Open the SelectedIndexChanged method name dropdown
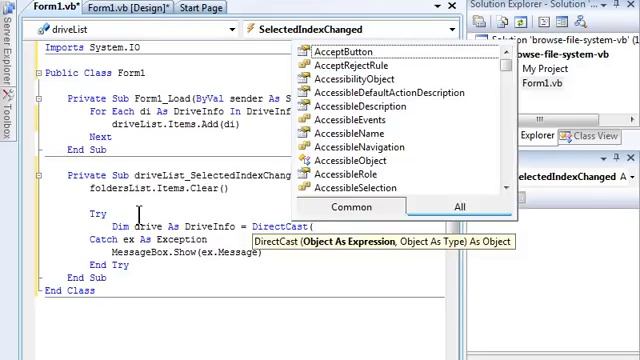This screenshot has height=360, width=640. pos(452,29)
